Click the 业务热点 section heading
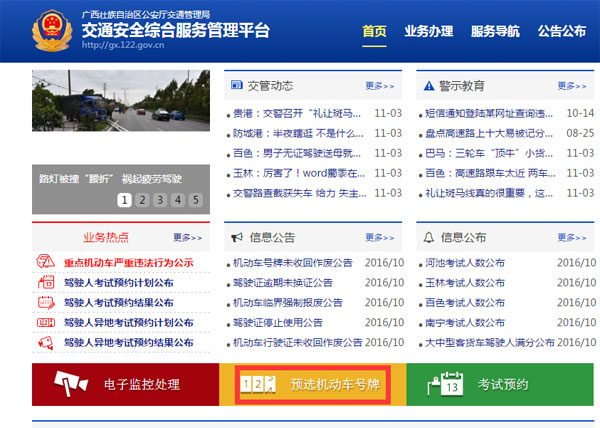 (x=106, y=237)
